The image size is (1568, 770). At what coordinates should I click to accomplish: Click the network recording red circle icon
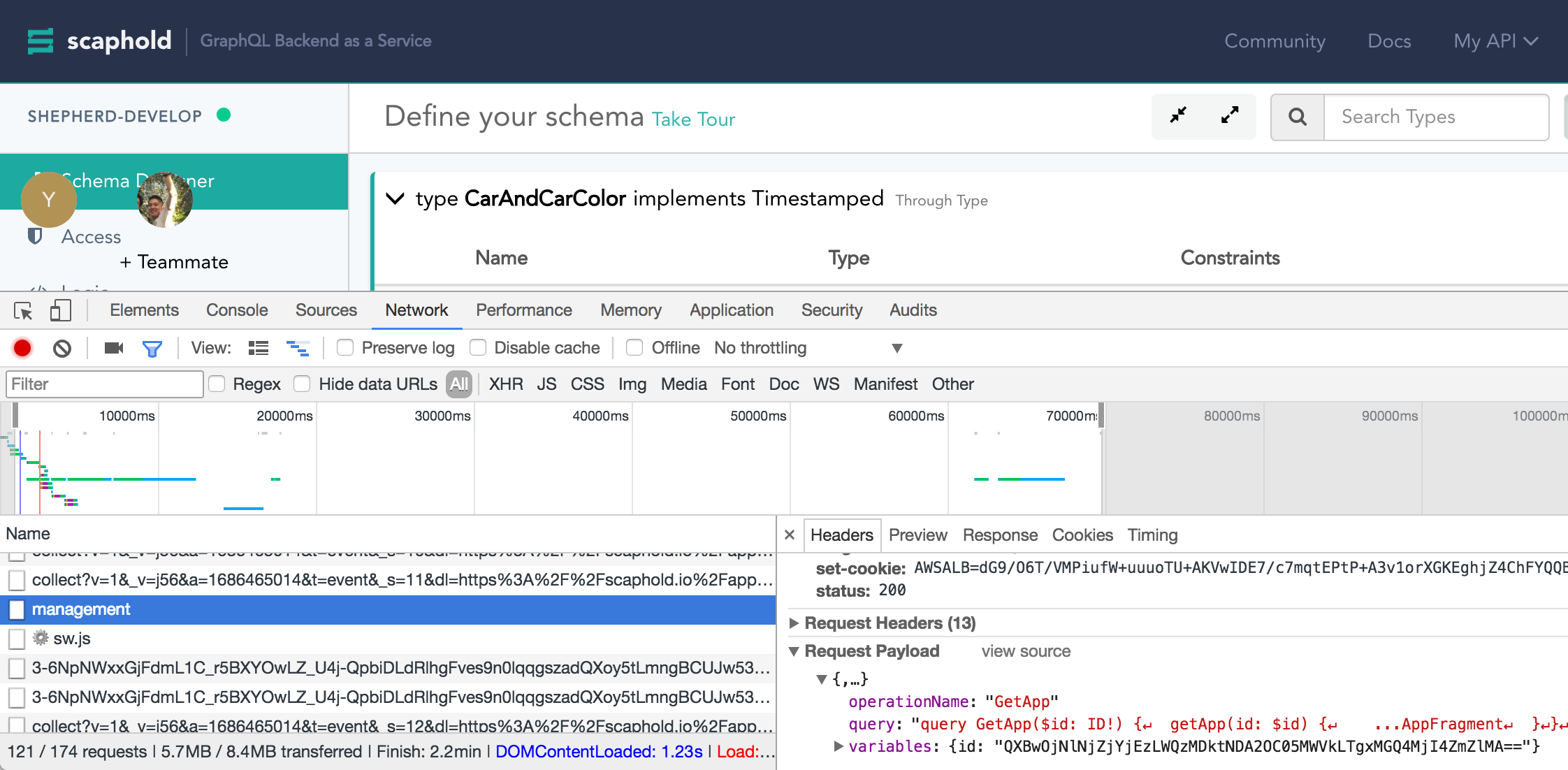[21, 347]
